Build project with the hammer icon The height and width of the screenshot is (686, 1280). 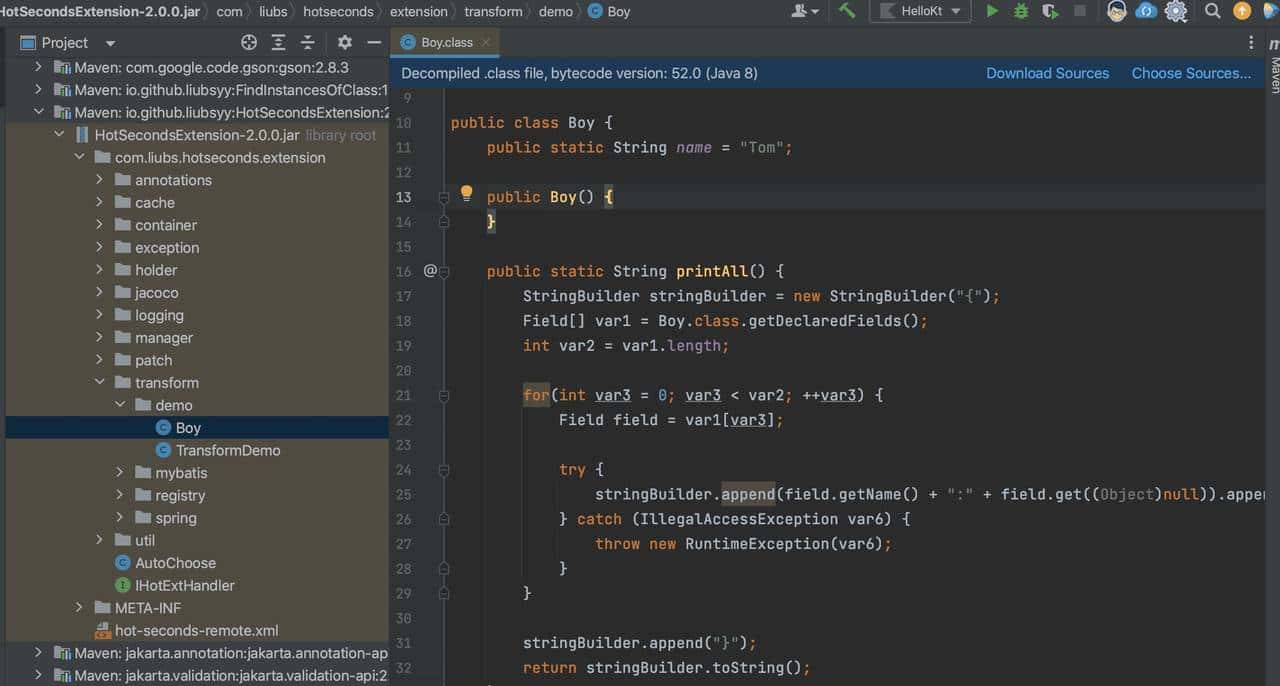[x=847, y=11]
